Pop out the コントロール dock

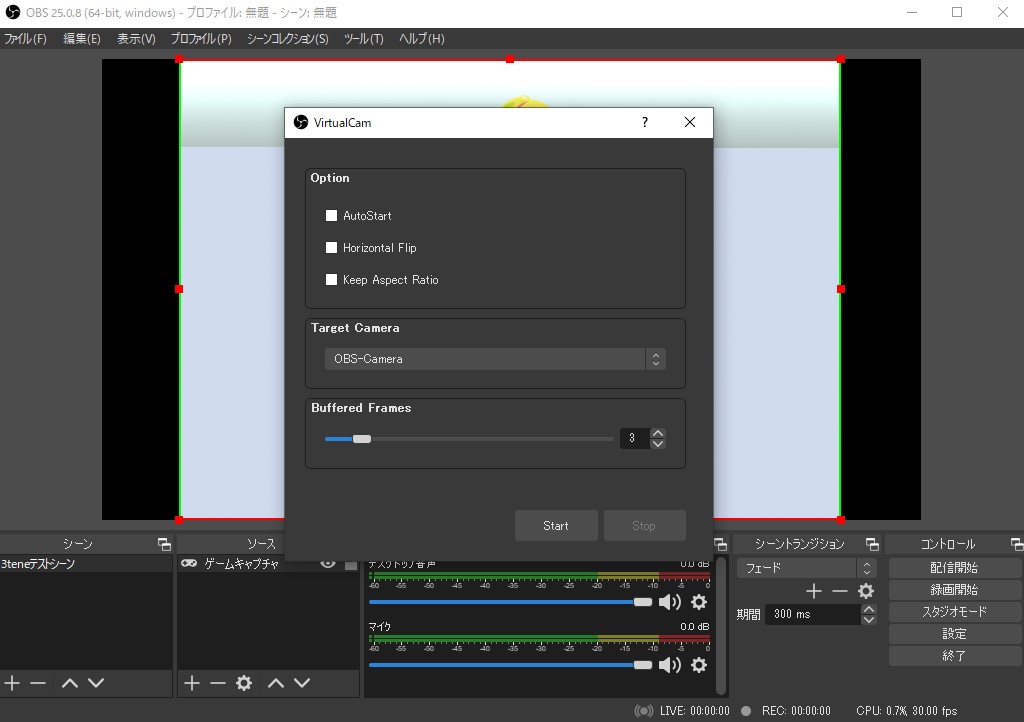(x=1017, y=544)
